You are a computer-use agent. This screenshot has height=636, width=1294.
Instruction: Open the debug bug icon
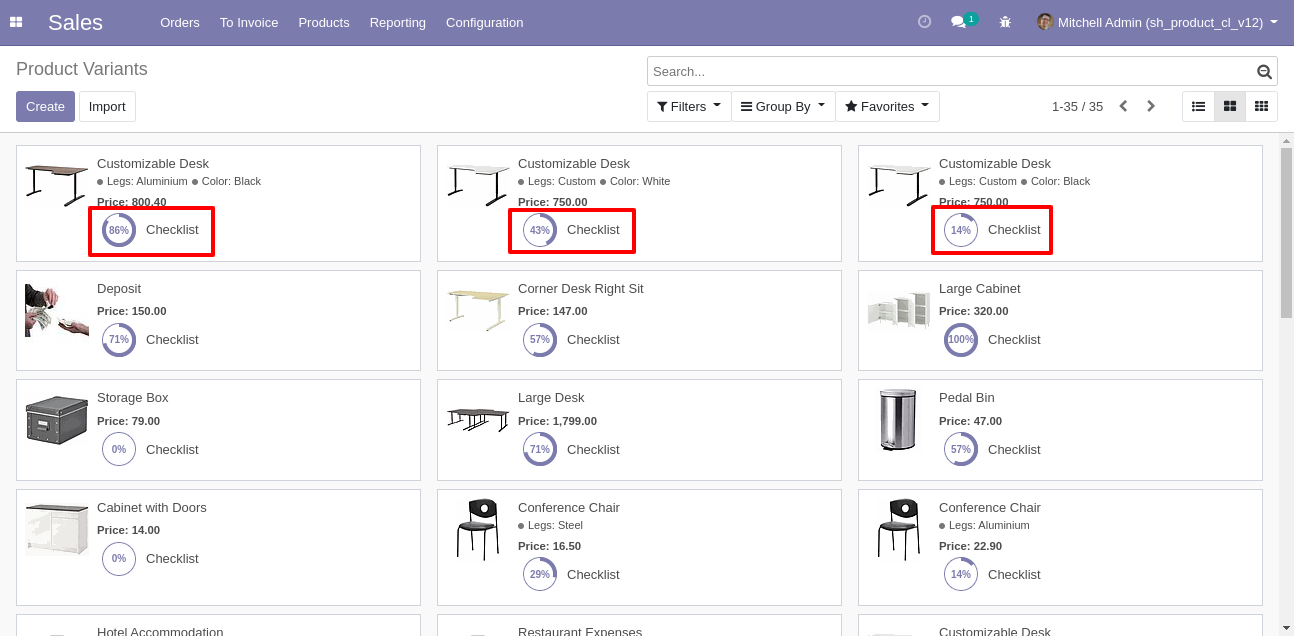coord(1005,22)
